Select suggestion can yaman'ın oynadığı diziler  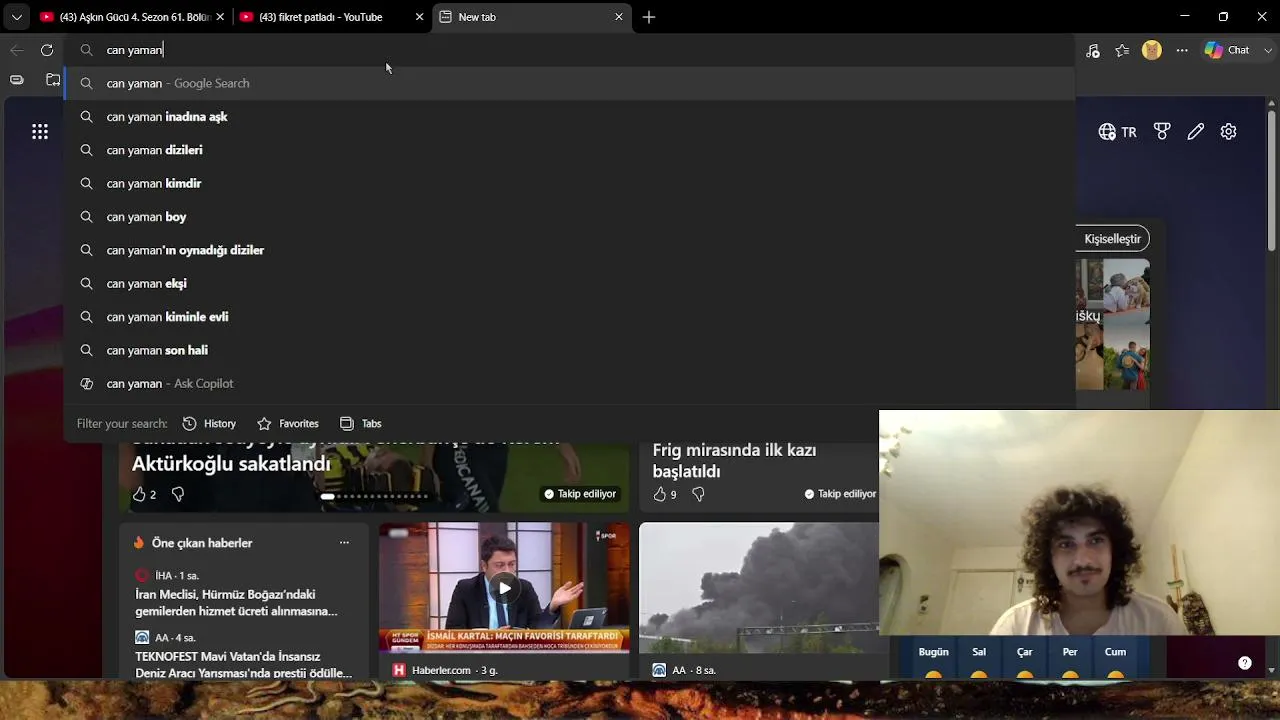pos(570,250)
